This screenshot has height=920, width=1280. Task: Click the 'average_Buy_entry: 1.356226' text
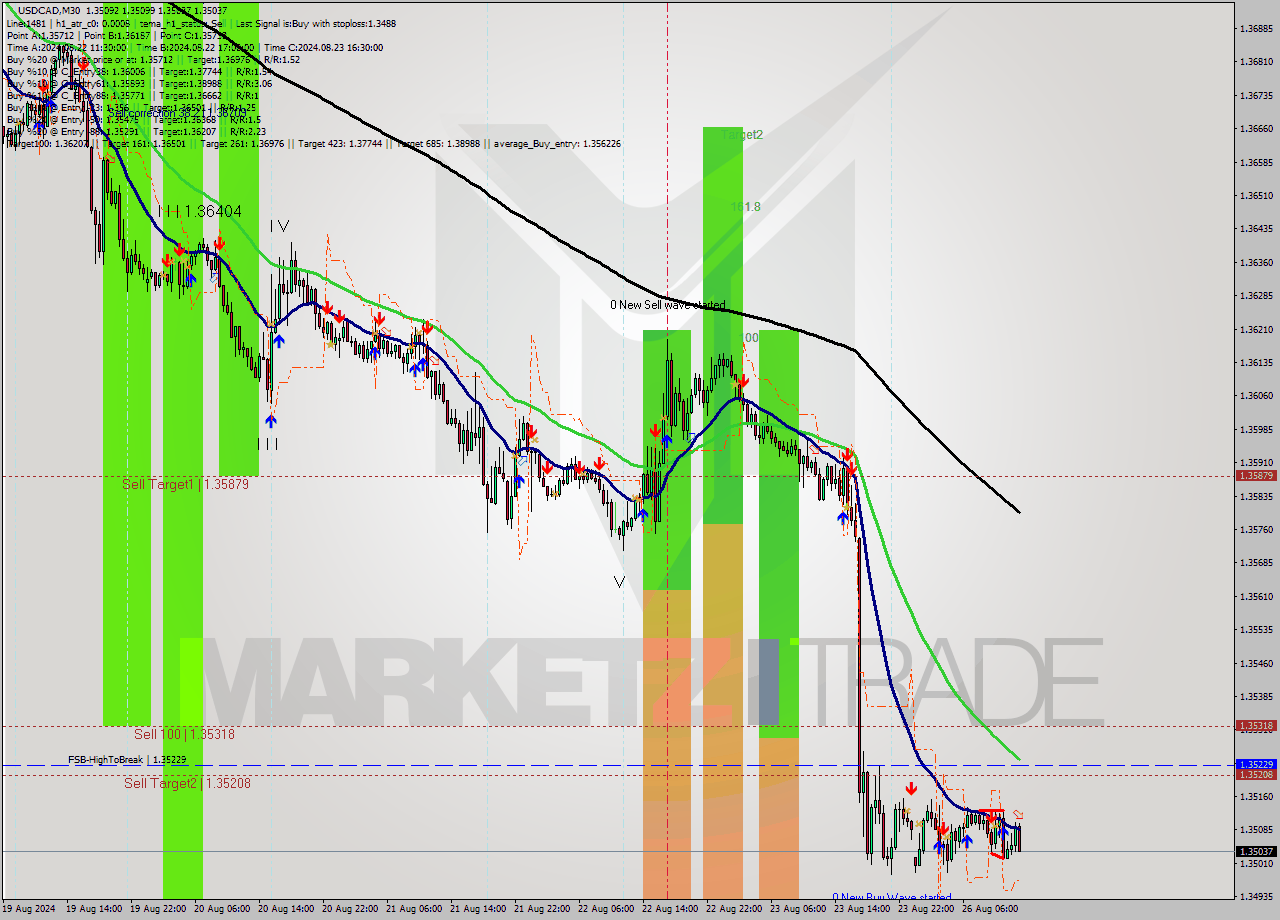click(556, 144)
